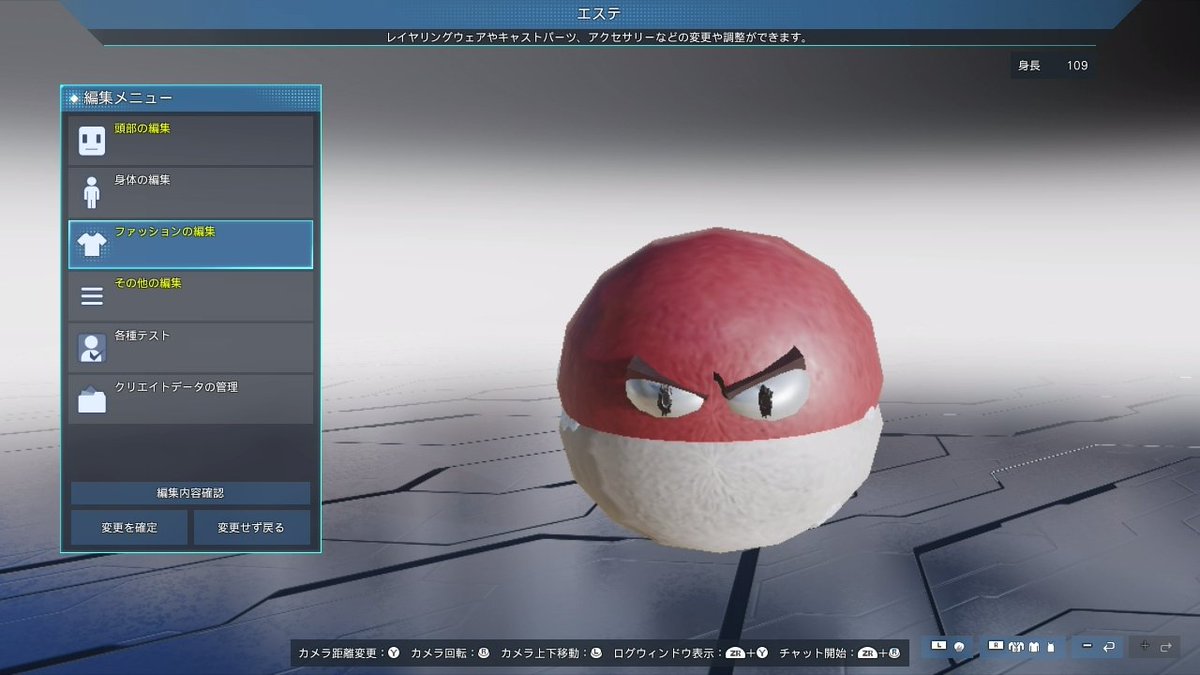Click the エステ title text
1200x675 pixels.
click(x=600, y=13)
